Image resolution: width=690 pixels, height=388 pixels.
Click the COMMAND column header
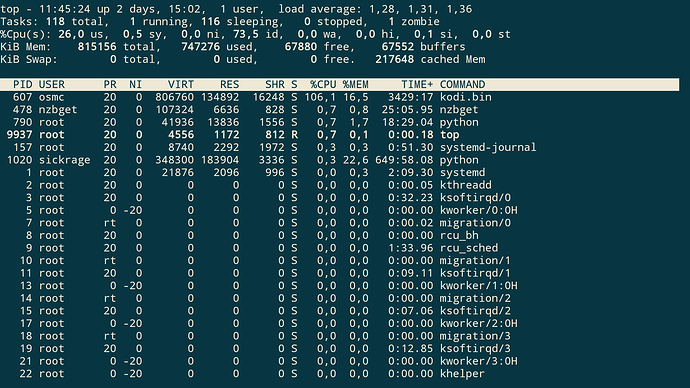pyautogui.click(x=462, y=84)
